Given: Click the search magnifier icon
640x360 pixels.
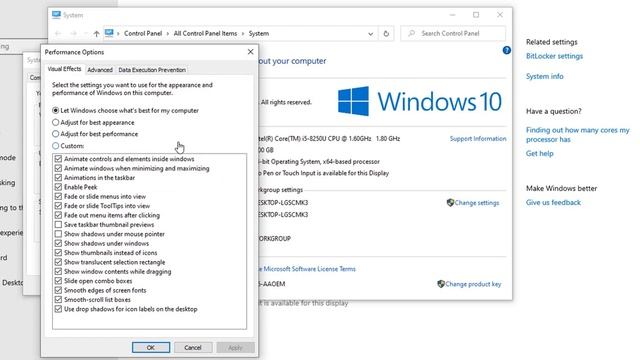Looking at the screenshot, I should click(411, 33).
